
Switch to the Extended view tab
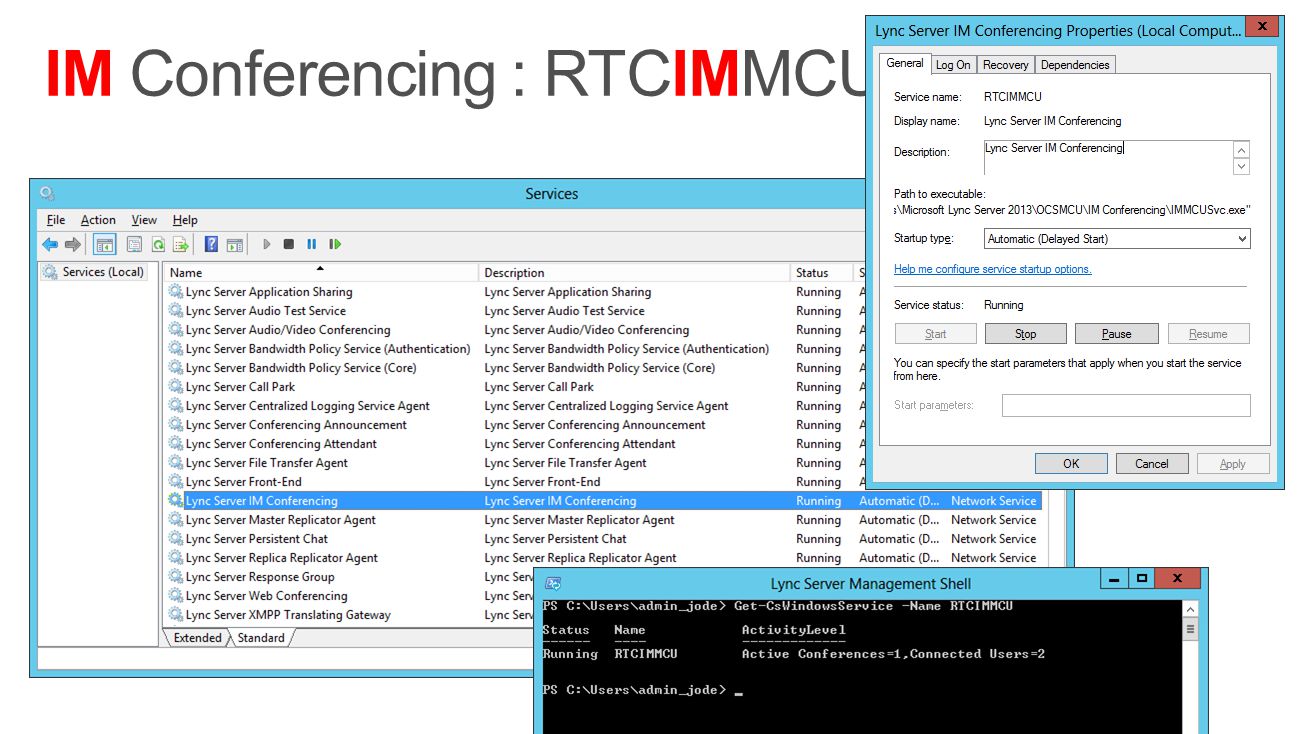tap(197, 638)
